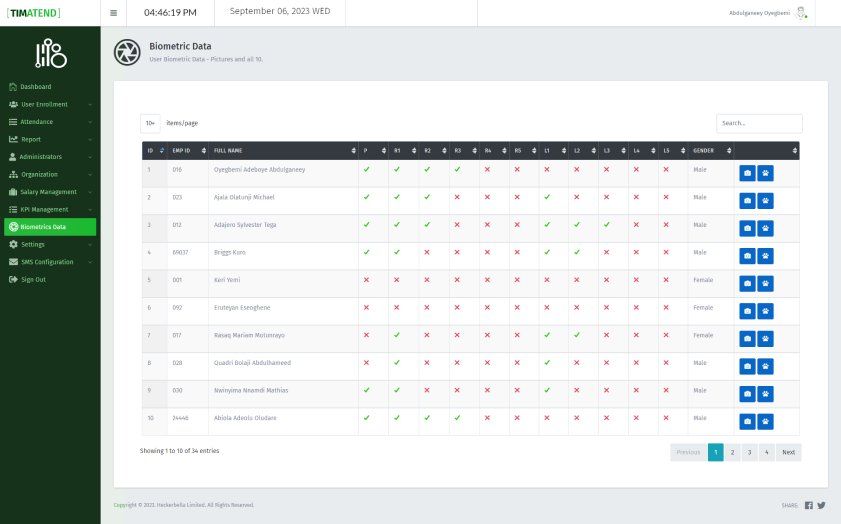
Task: Expand the User Enrollment sidebar menu
Action: click(49, 104)
